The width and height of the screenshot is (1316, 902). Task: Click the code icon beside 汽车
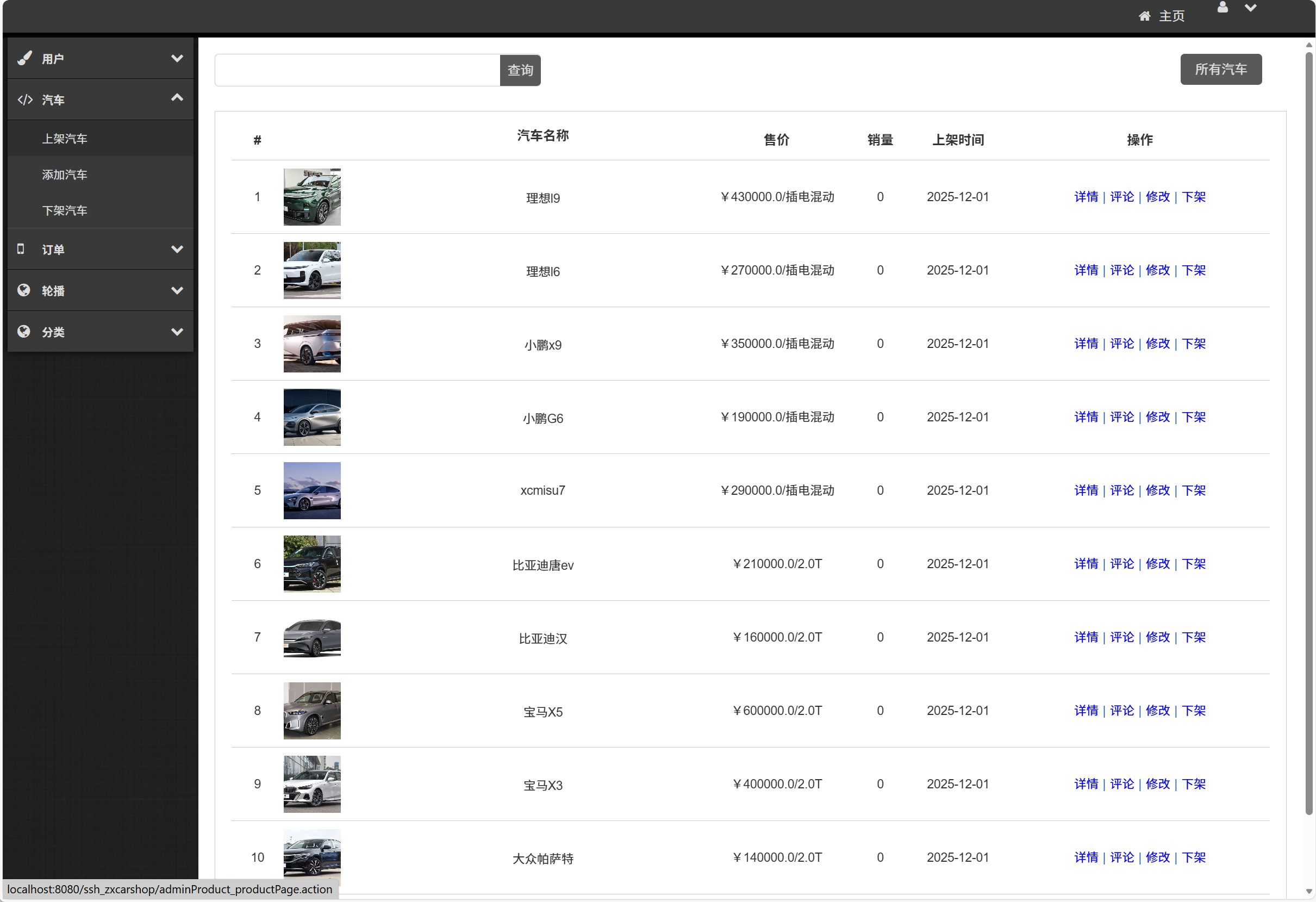[25, 99]
